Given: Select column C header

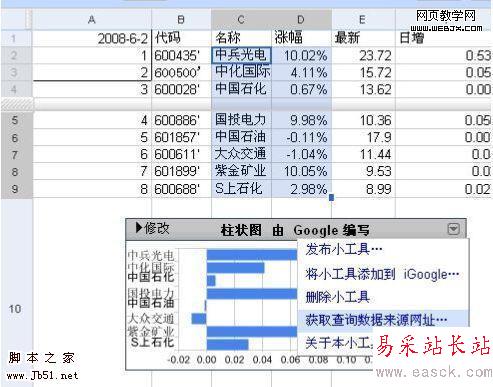Looking at the screenshot, I should click(241, 20).
